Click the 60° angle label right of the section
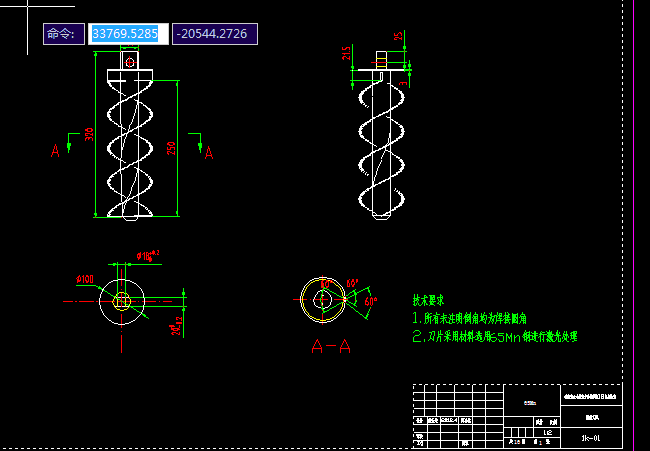This screenshot has width=650, height=451. (371, 301)
